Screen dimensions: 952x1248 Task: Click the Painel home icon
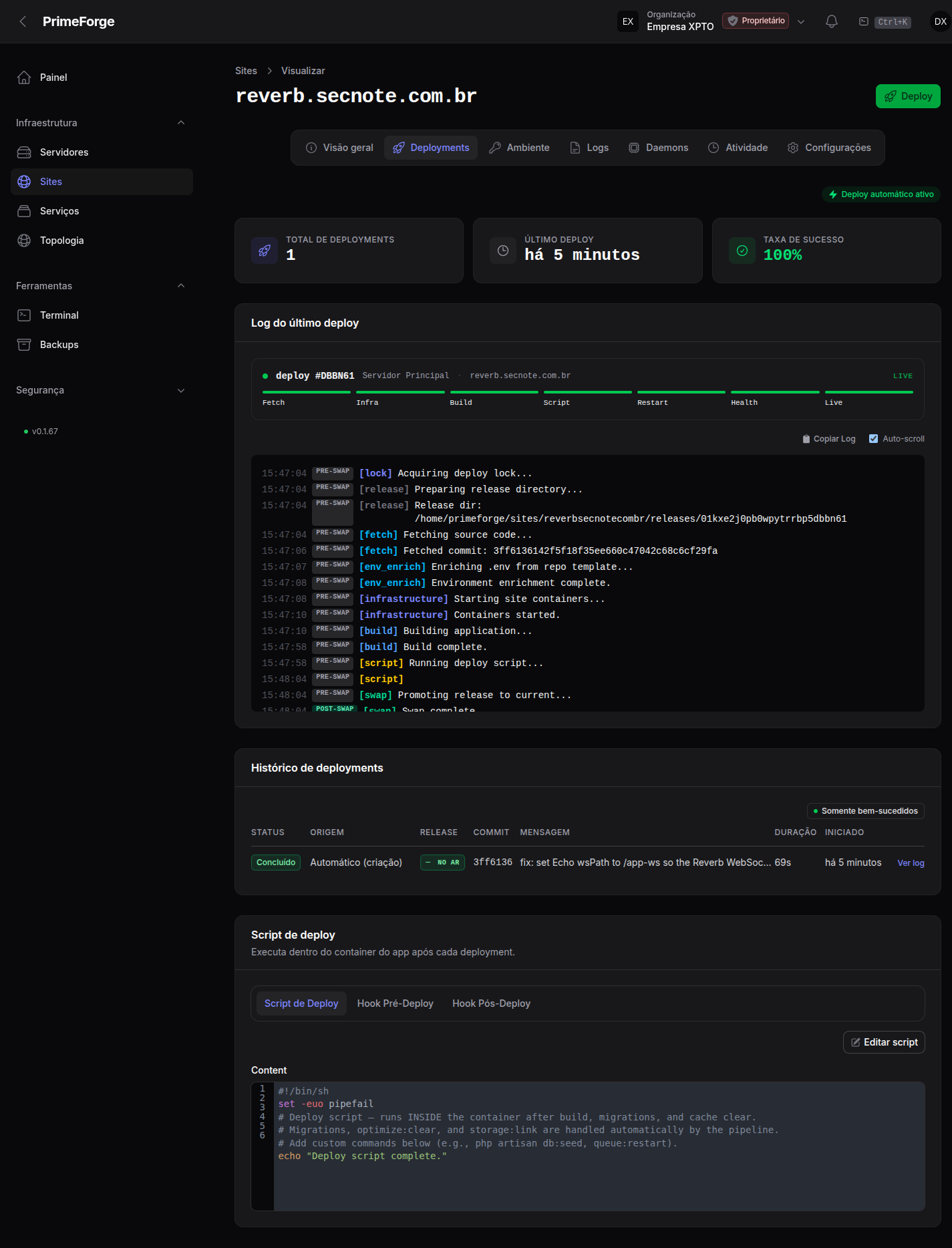tap(24, 77)
